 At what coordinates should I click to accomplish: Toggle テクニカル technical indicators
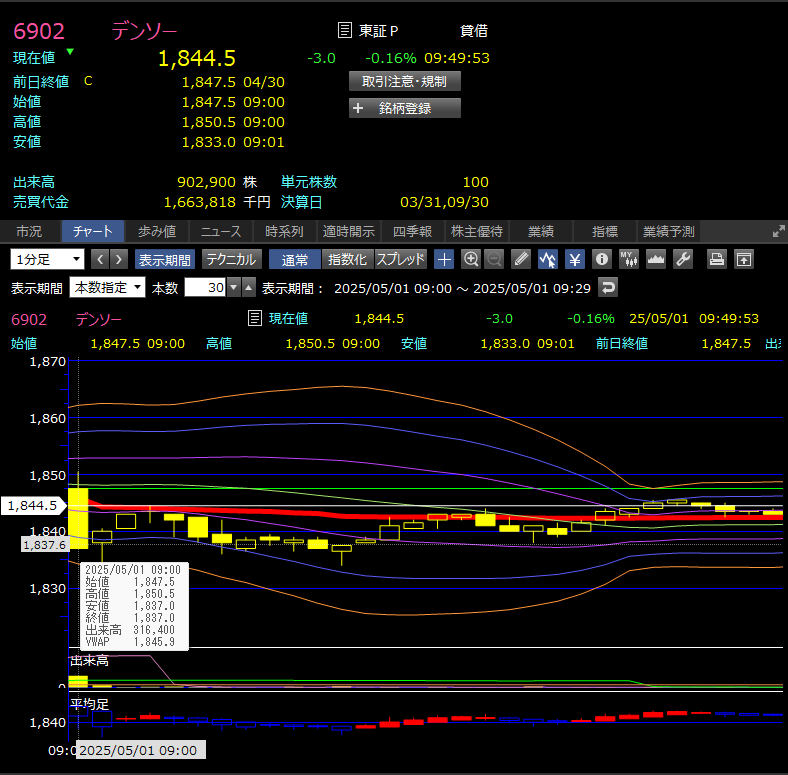coord(231,259)
